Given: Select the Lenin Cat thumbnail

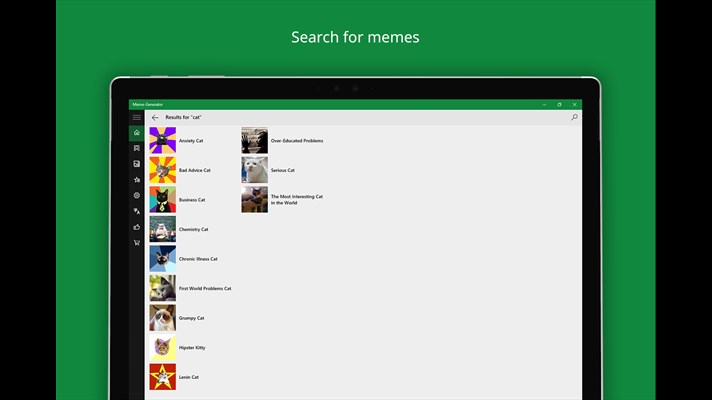Looking at the screenshot, I should coord(162,377).
